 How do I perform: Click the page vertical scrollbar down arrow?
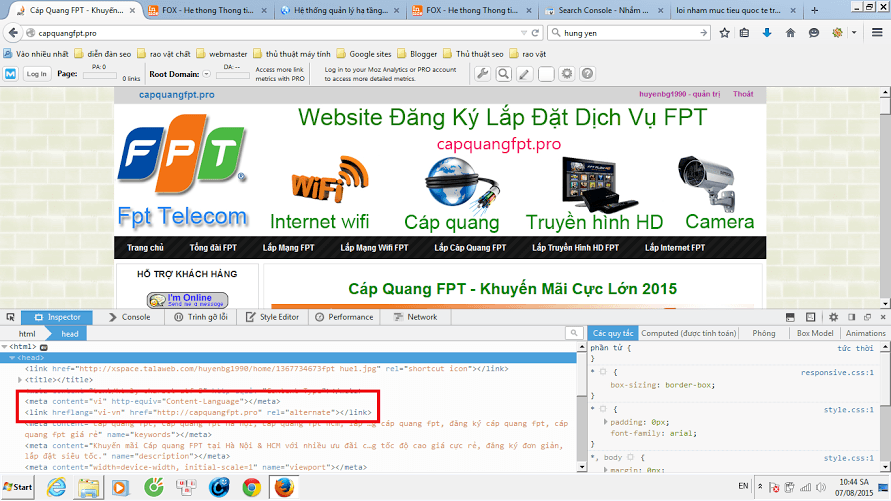[x=885, y=304]
